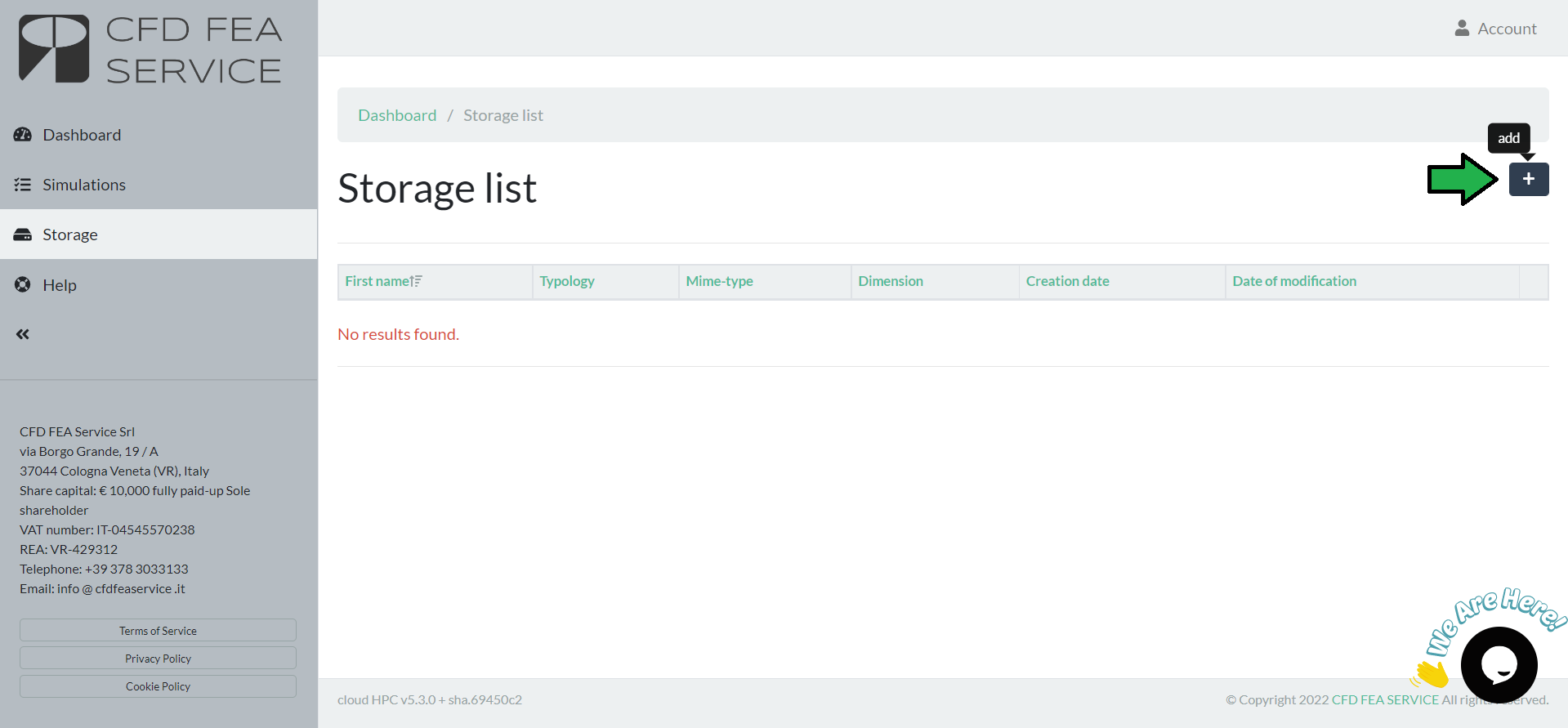This screenshot has height=728, width=1568.
Task: Go to Dashboard via breadcrumb link
Action: [x=397, y=115]
